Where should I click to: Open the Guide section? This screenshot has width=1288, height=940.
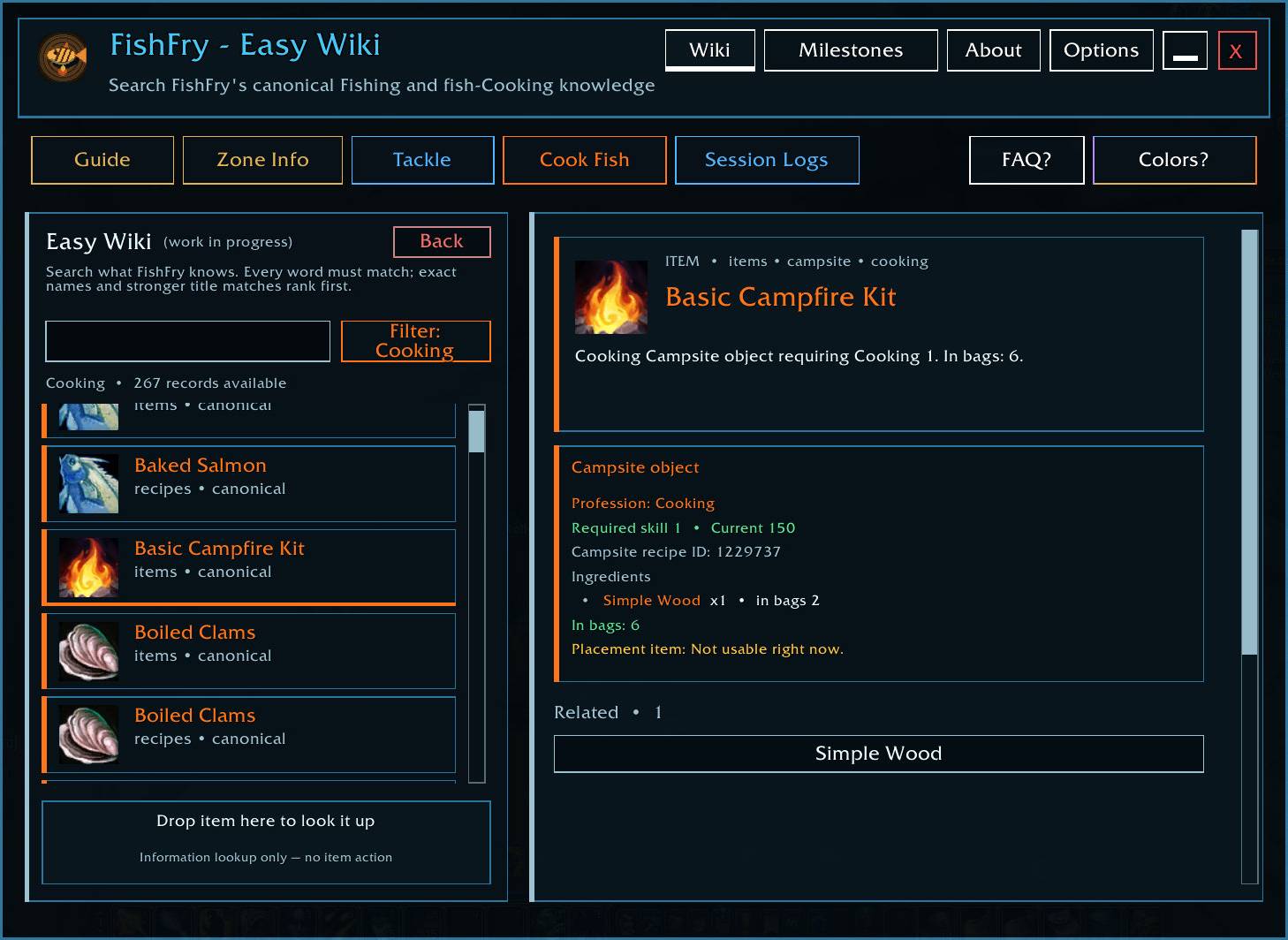[102, 160]
